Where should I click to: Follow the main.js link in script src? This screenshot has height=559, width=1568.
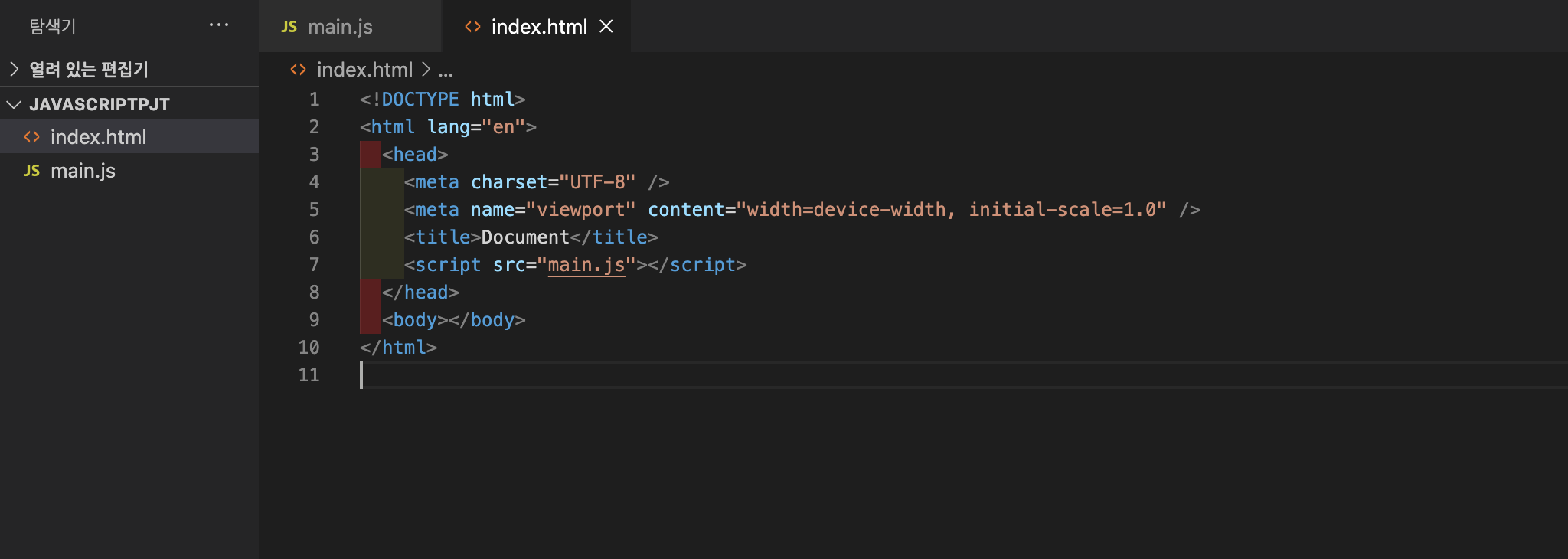tap(586, 265)
